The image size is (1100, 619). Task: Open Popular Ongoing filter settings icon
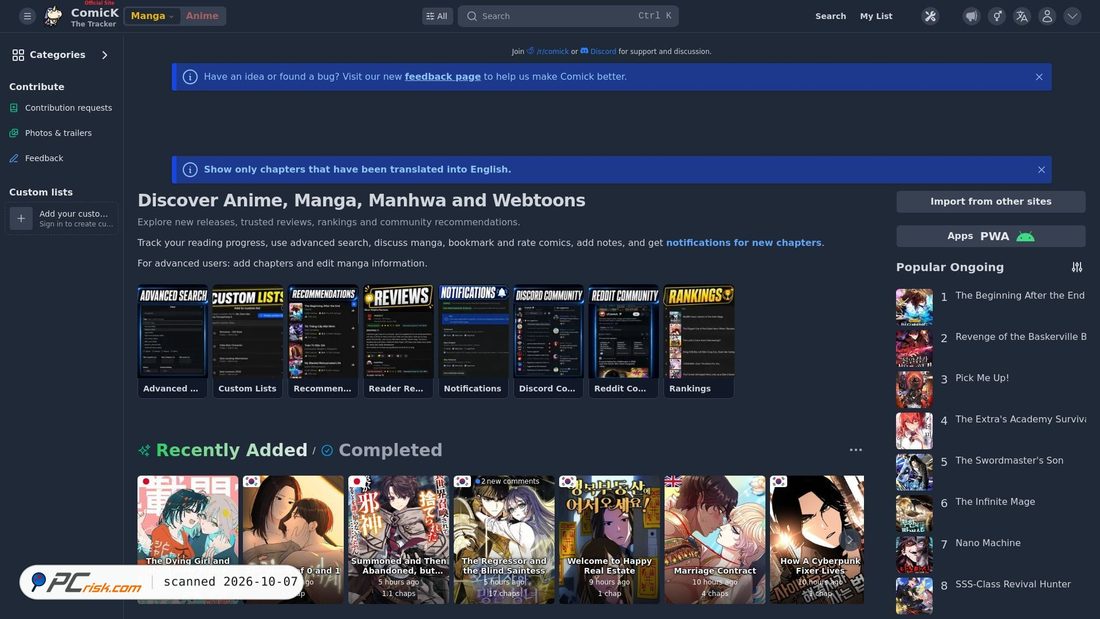pos(1077,267)
